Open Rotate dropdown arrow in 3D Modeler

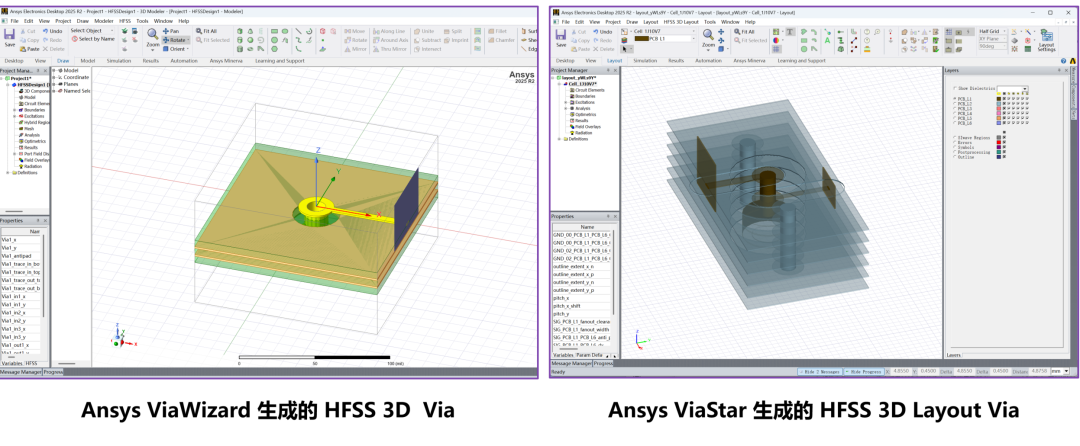point(188,40)
